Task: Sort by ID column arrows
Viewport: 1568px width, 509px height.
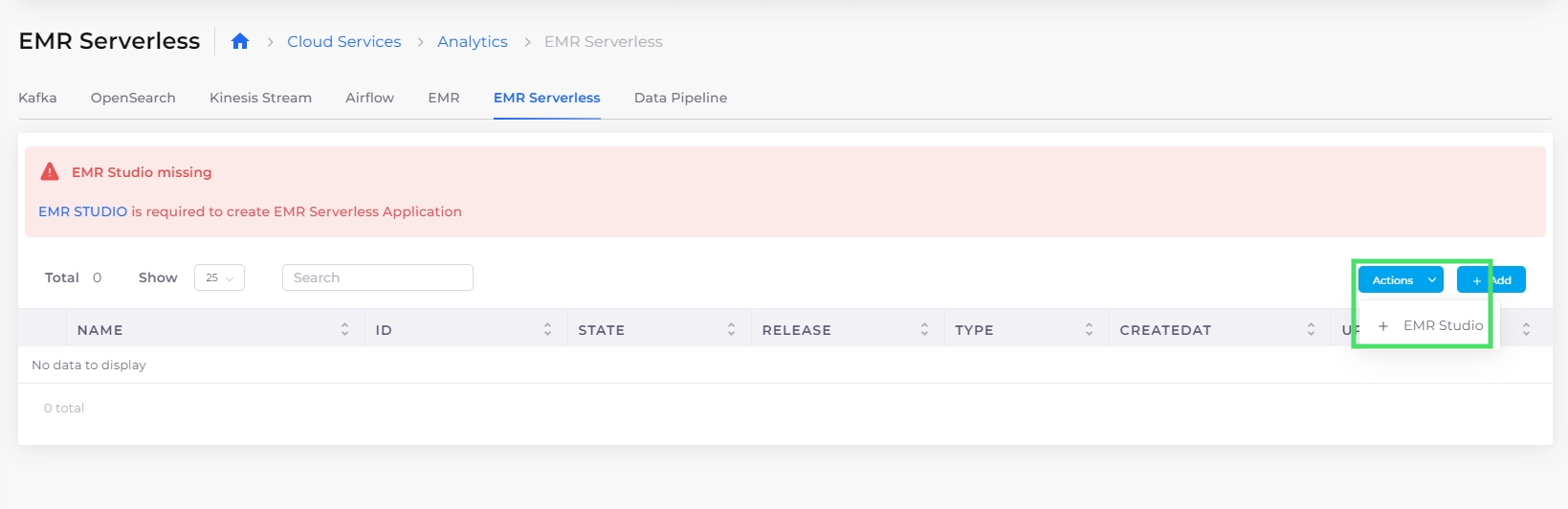Action: [547, 329]
